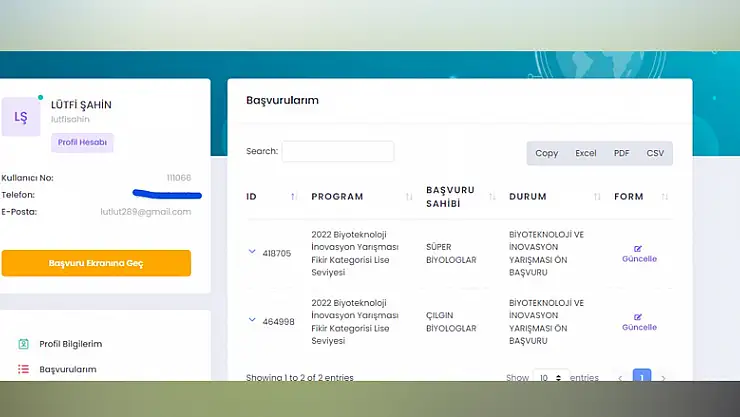Click the Copy table button
740x417 pixels.
[546, 153]
